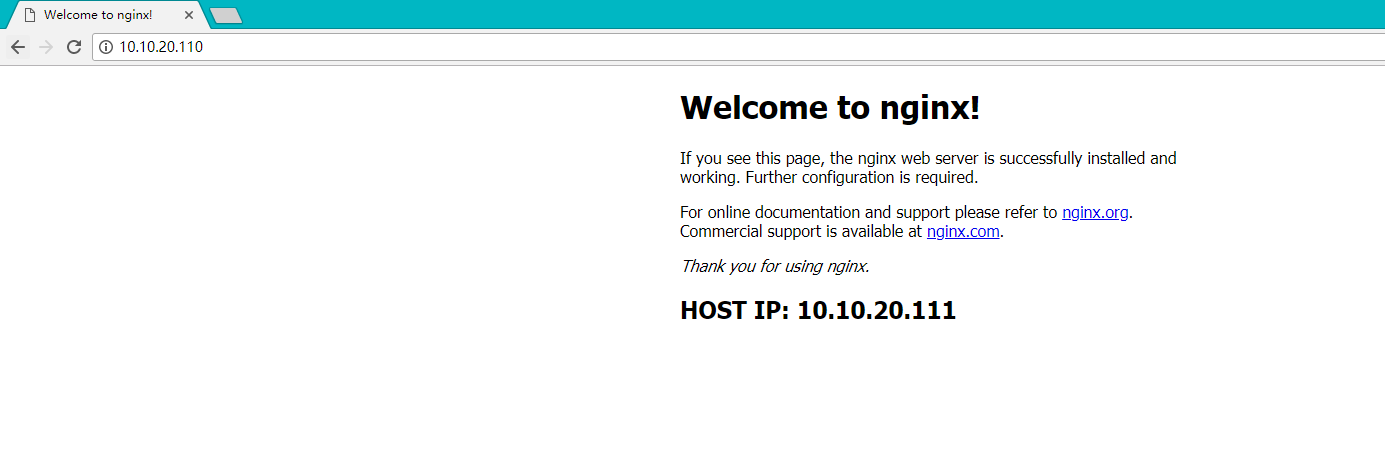Viewport: 1385px width, 456px height.
Task: Reload the page with the refresh icon
Action: click(74, 47)
